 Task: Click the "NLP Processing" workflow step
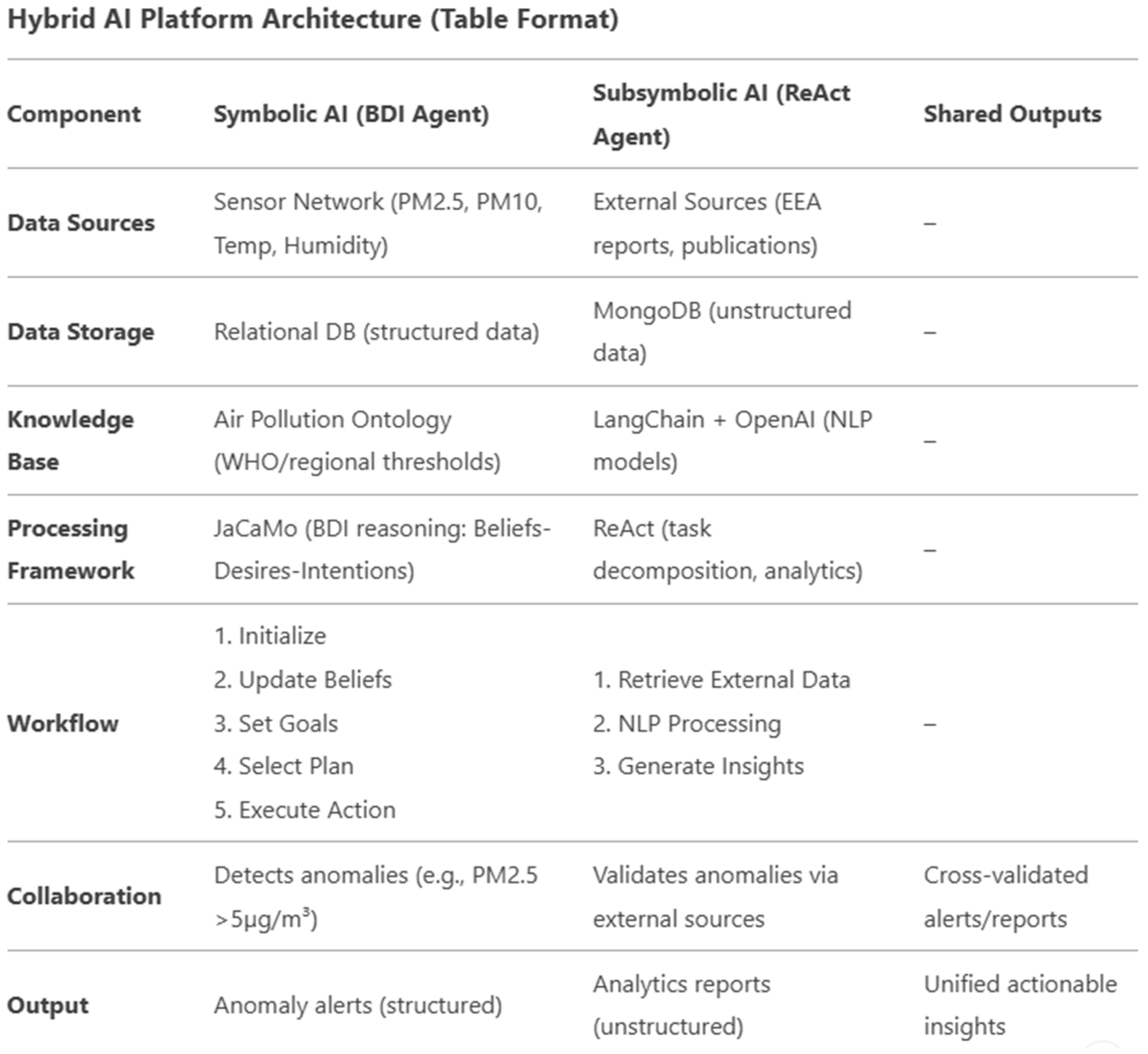click(x=699, y=724)
